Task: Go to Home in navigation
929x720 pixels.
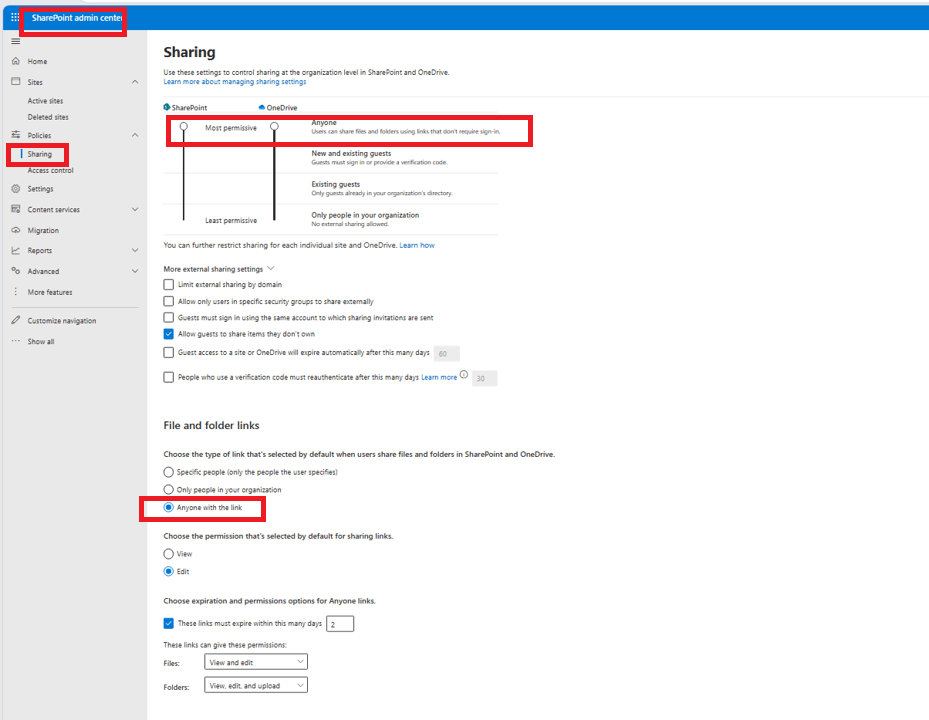Action: [37, 61]
